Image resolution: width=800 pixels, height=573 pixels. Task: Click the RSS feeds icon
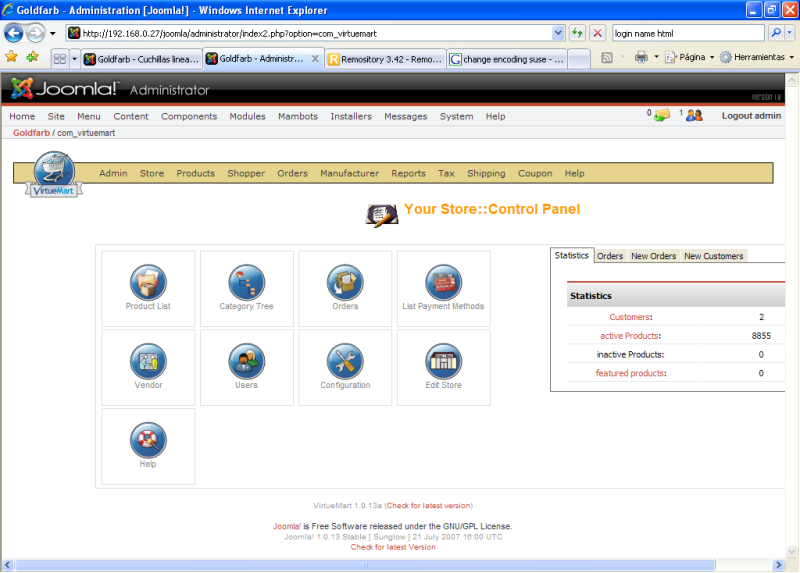tap(607, 58)
